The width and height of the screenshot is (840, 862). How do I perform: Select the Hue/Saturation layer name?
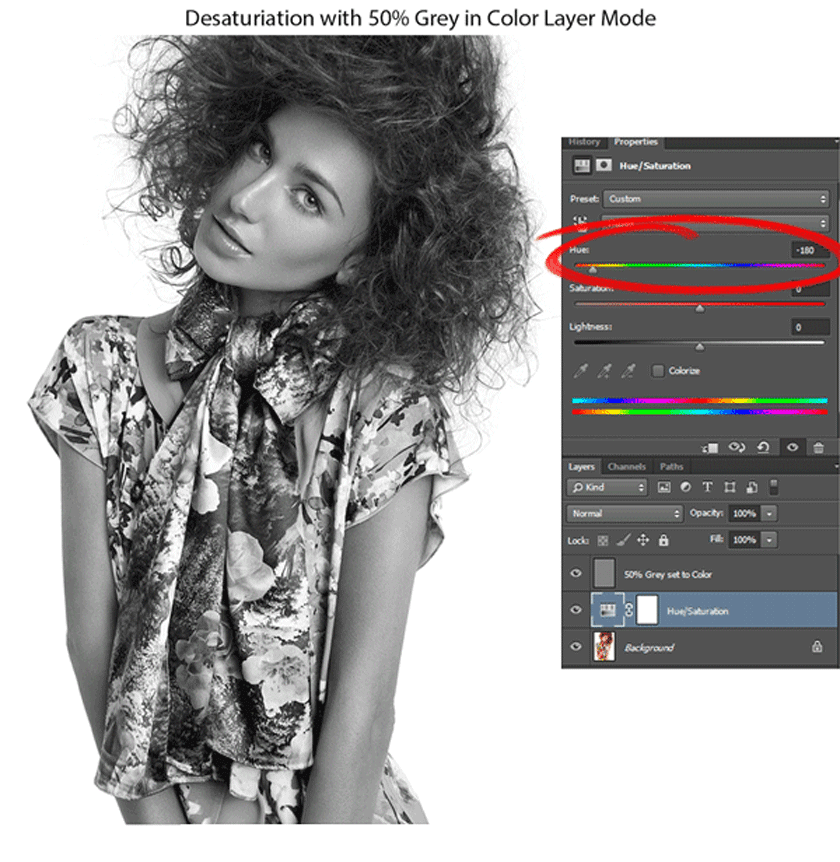(697, 611)
